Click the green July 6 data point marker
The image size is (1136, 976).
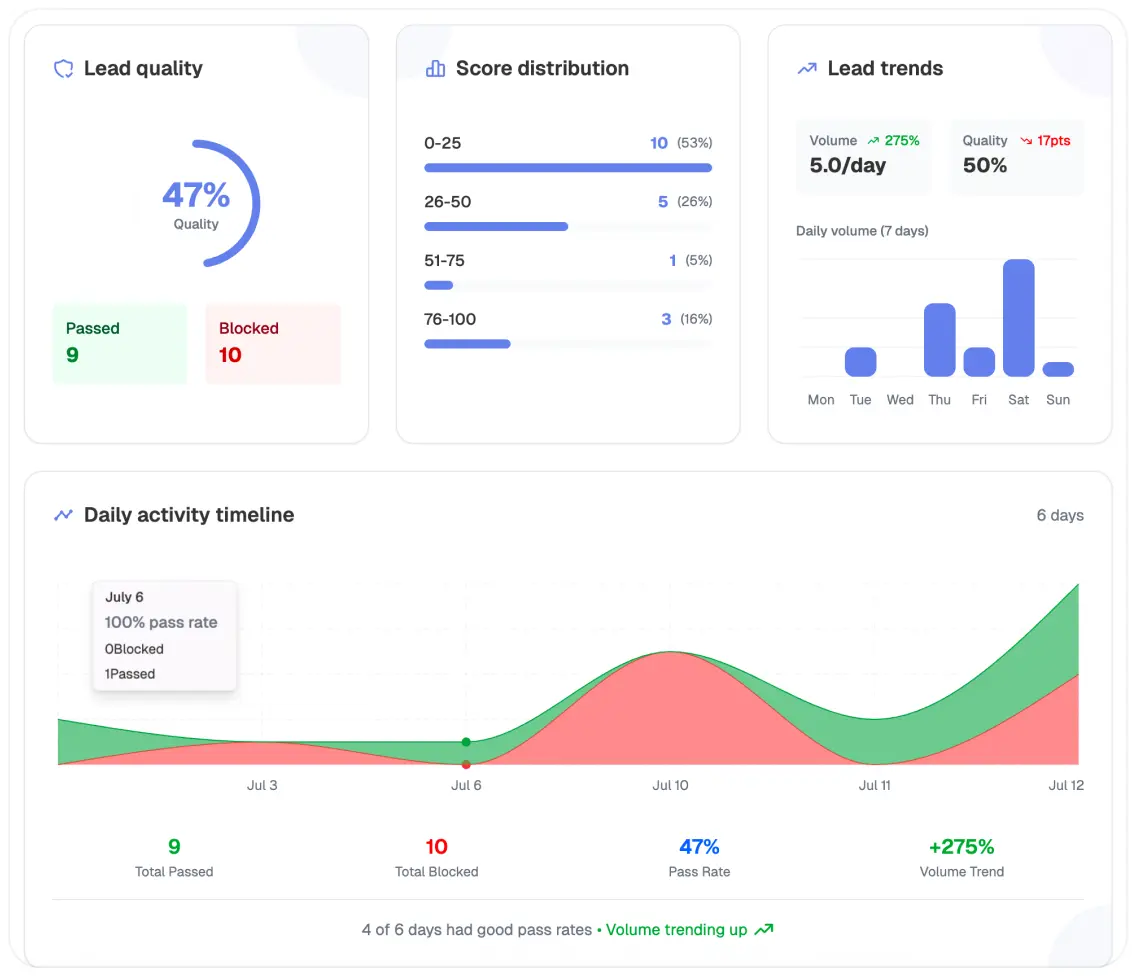(466, 742)
